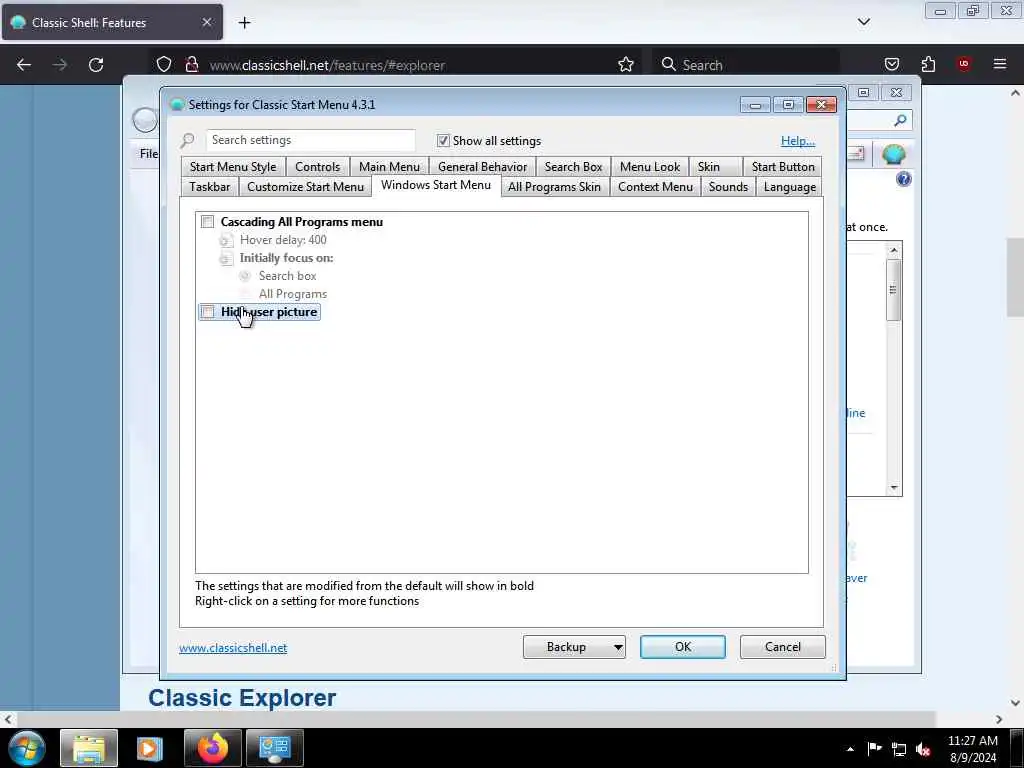Open the list all tabs chevron

(863, 22)
